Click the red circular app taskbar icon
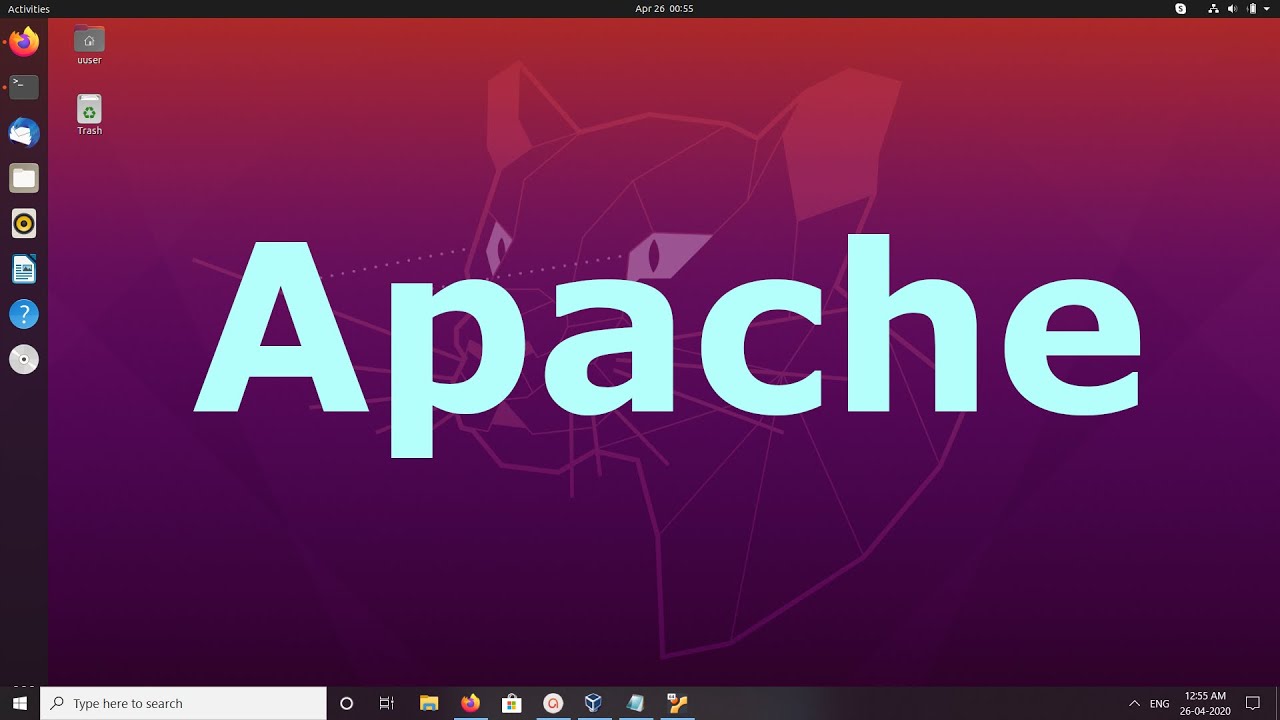 tap(553, 703)
